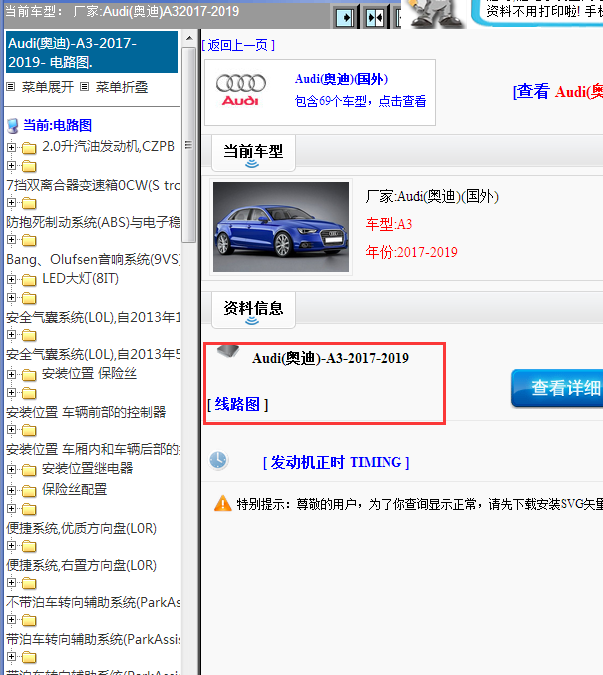The height and width of the screenshot is (675, 603).
Task: Open the Audi(奥迪)(国外) brand link
Action: coord(341,79)
